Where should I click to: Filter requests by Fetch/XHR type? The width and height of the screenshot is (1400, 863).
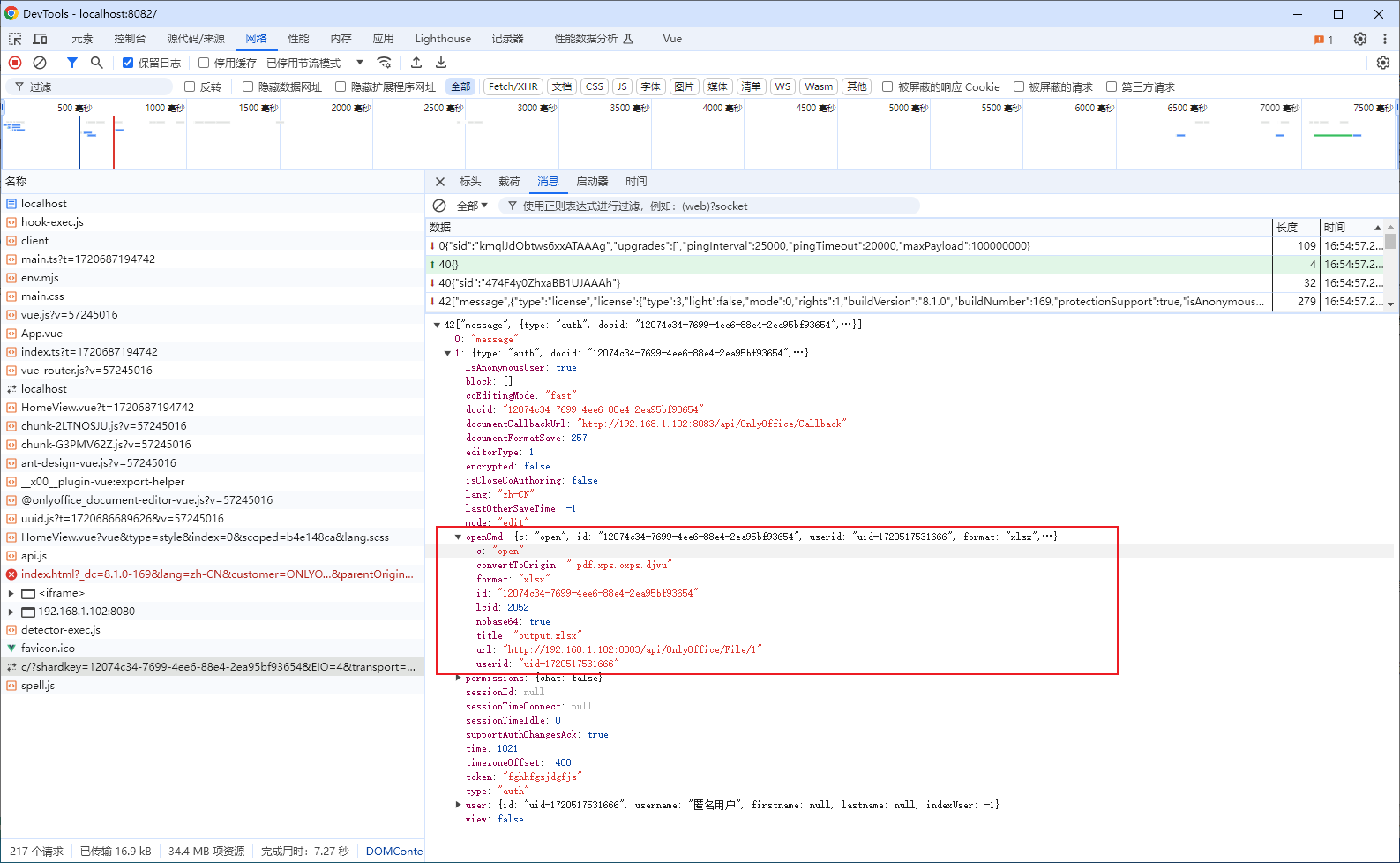click(513, 86)
